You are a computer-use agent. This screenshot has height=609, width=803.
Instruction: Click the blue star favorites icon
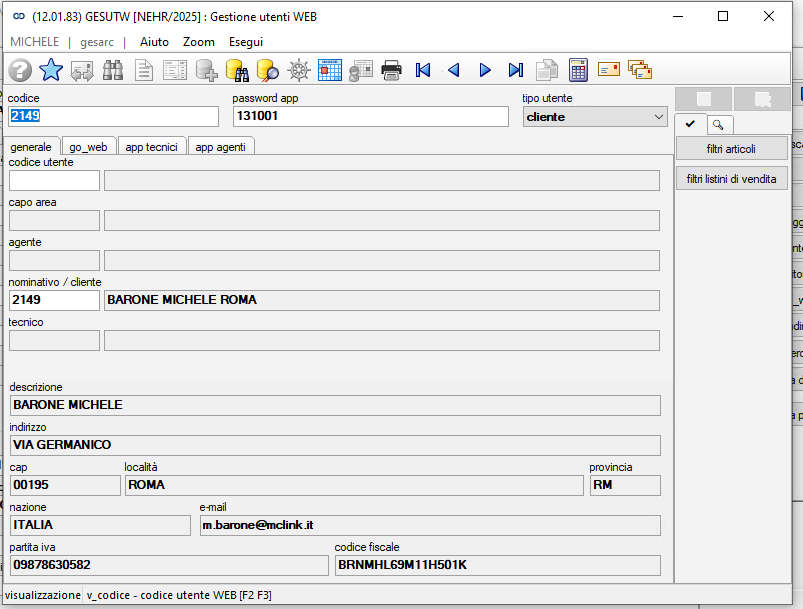point(51,70)
